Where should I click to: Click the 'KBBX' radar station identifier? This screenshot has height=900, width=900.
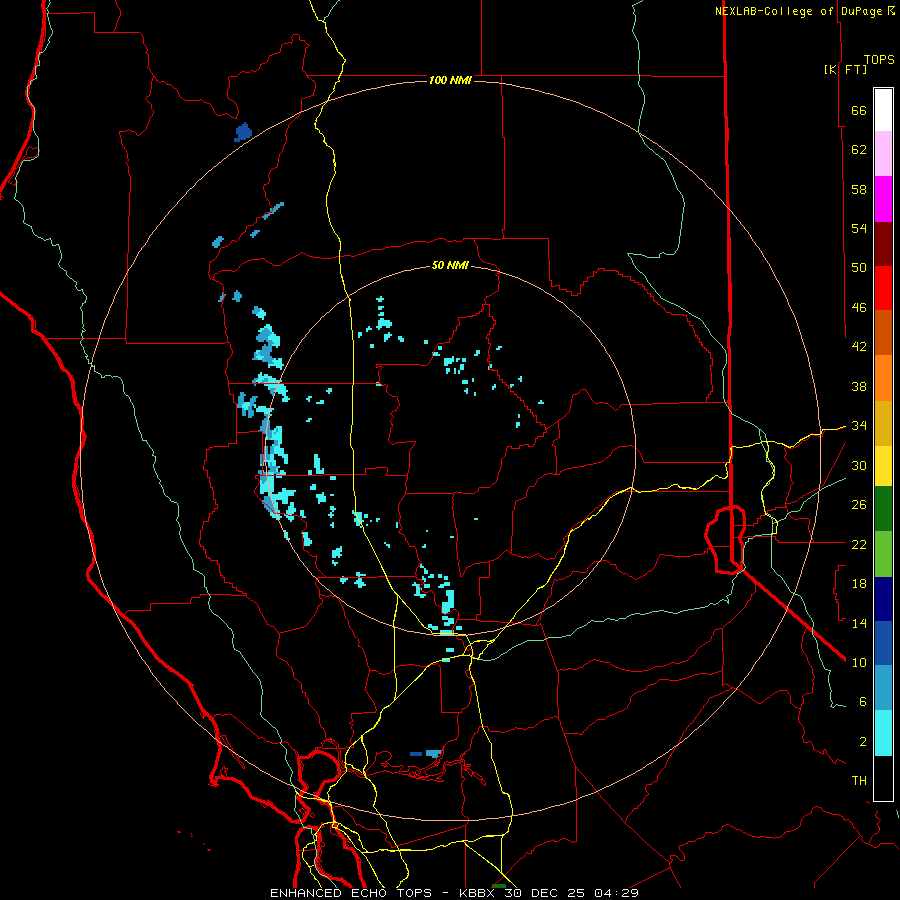coord(476,893)
